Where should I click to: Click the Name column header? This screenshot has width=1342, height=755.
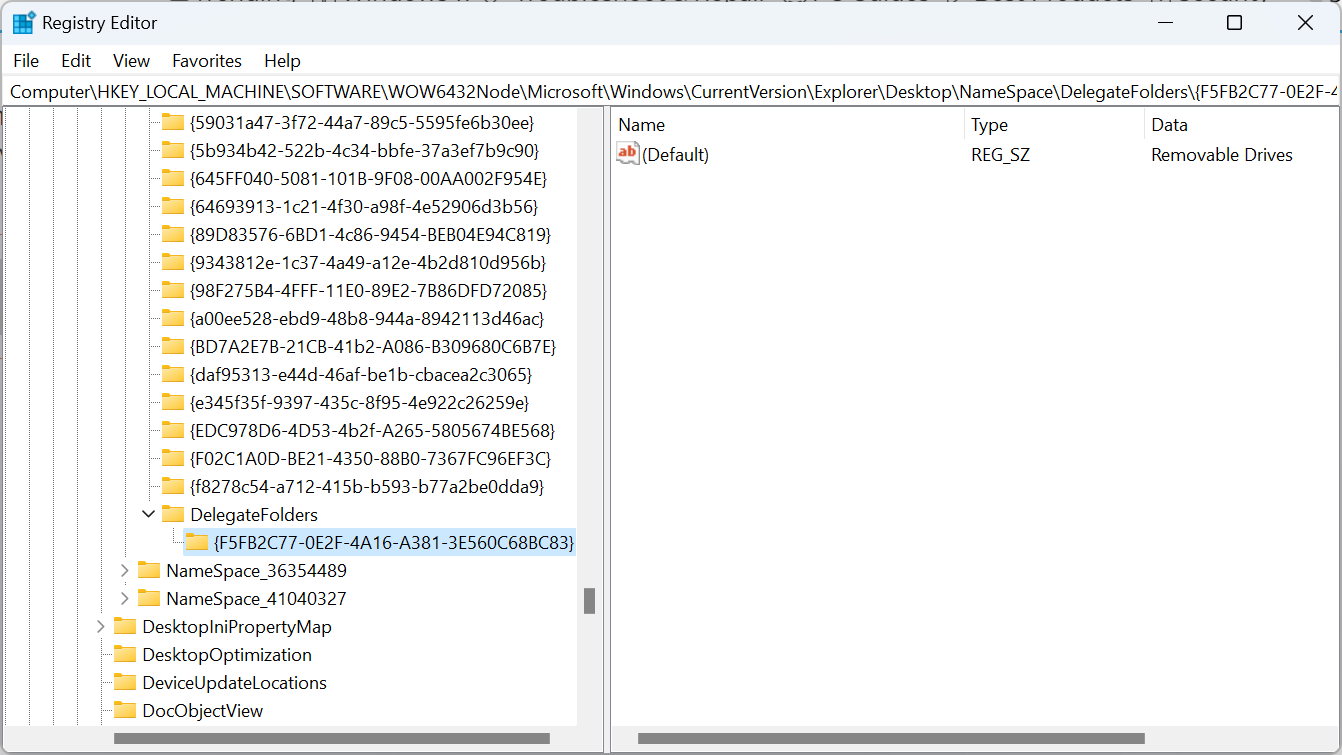[x=788, y=125]
